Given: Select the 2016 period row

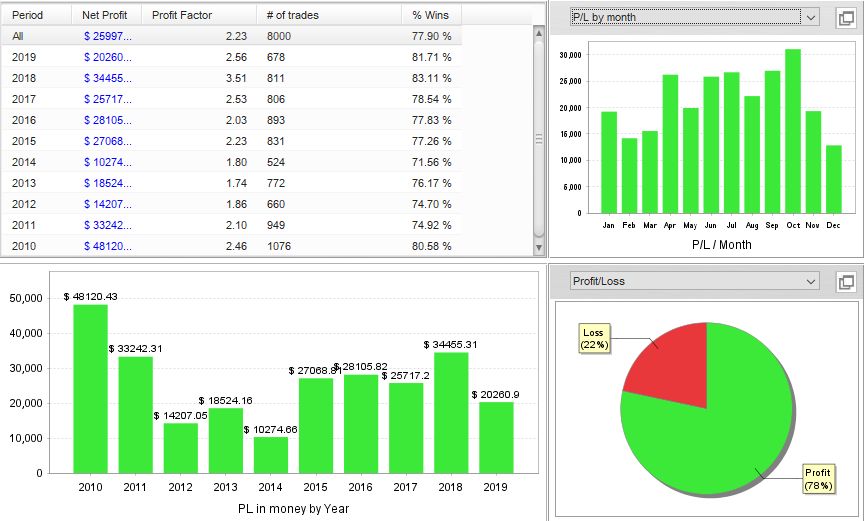Looking at the screenshot, I should pos(231,120).
